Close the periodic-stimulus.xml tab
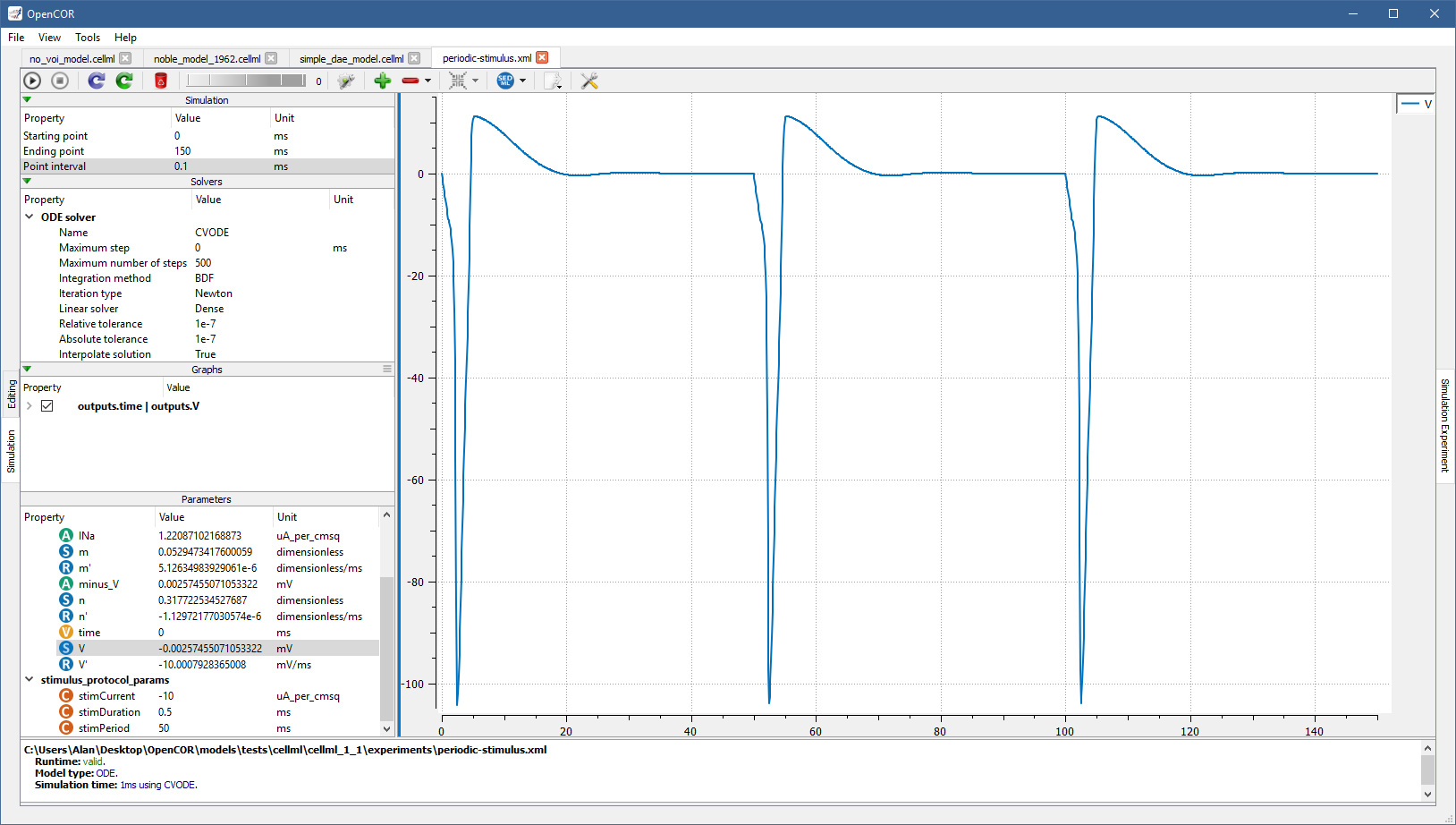 coord(542,58)
